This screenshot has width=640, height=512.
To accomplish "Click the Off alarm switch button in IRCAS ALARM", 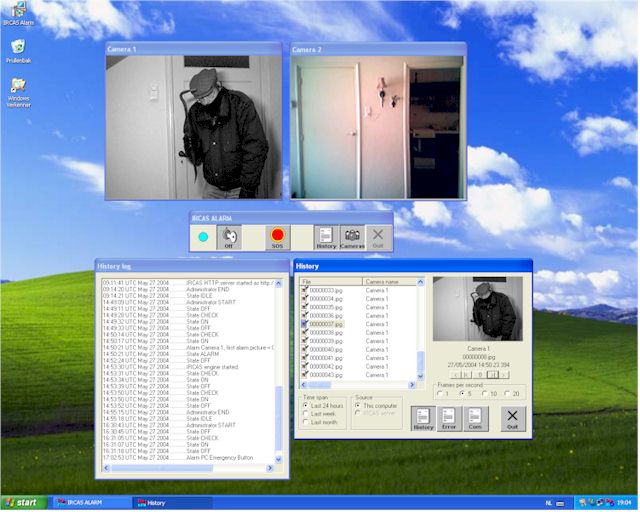I will click(x=229, y=238).
